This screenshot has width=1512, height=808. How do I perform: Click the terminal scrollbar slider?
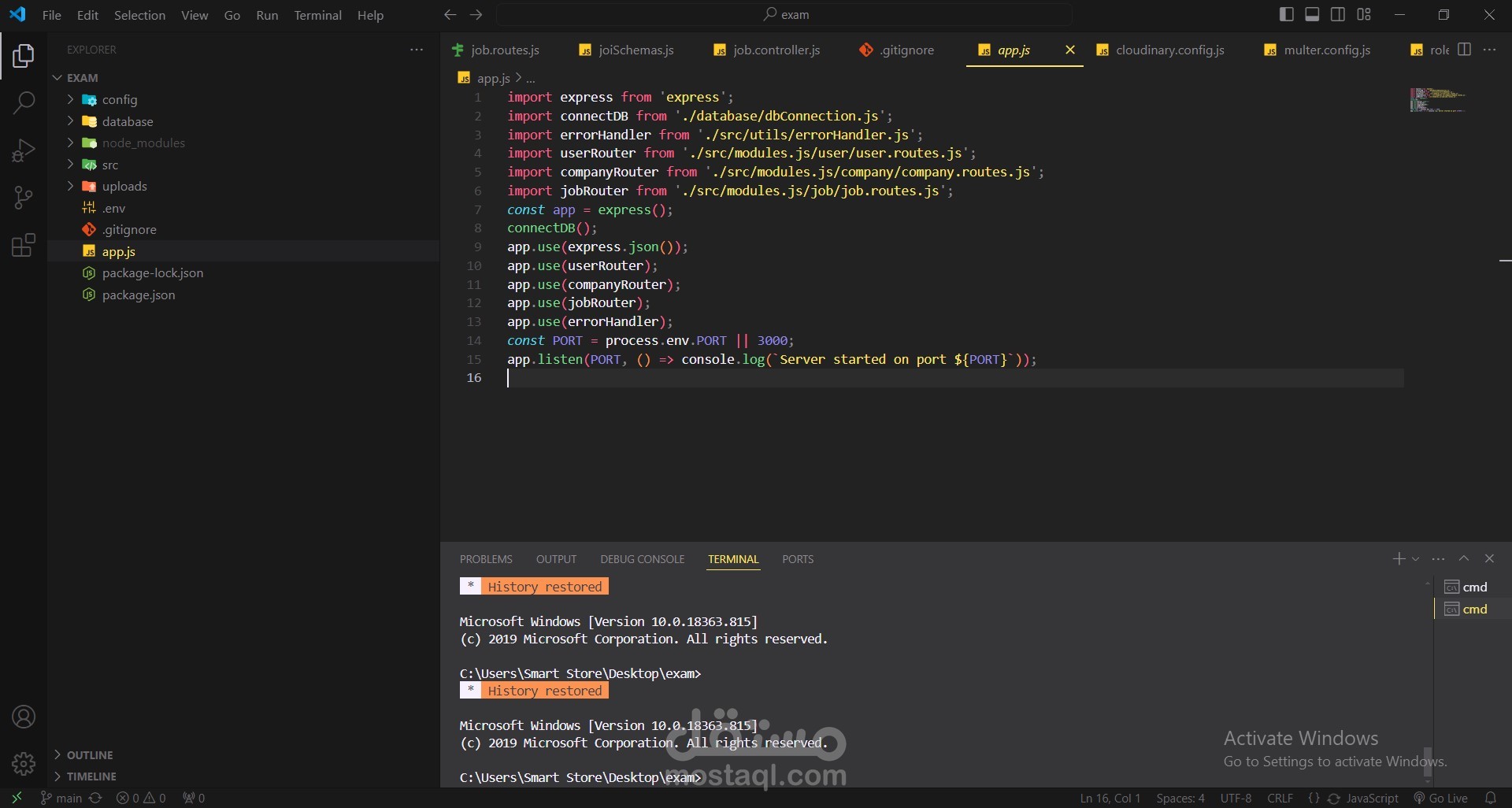[1428, 762]
